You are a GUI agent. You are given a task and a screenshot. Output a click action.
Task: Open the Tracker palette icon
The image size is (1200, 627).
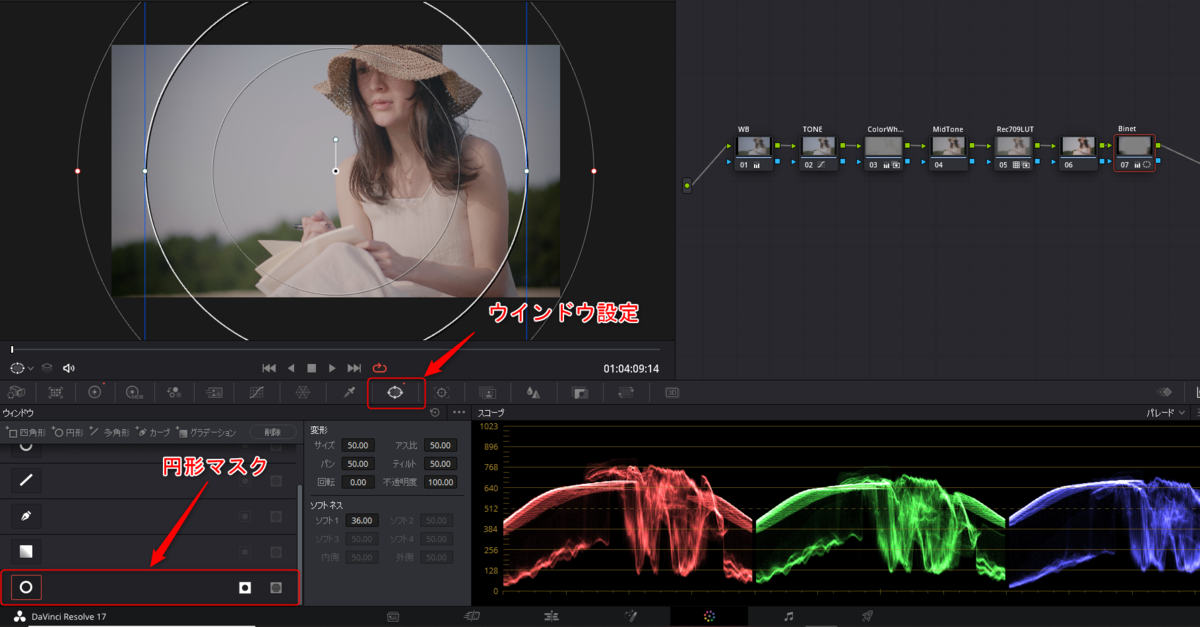(x=442, y=393)
